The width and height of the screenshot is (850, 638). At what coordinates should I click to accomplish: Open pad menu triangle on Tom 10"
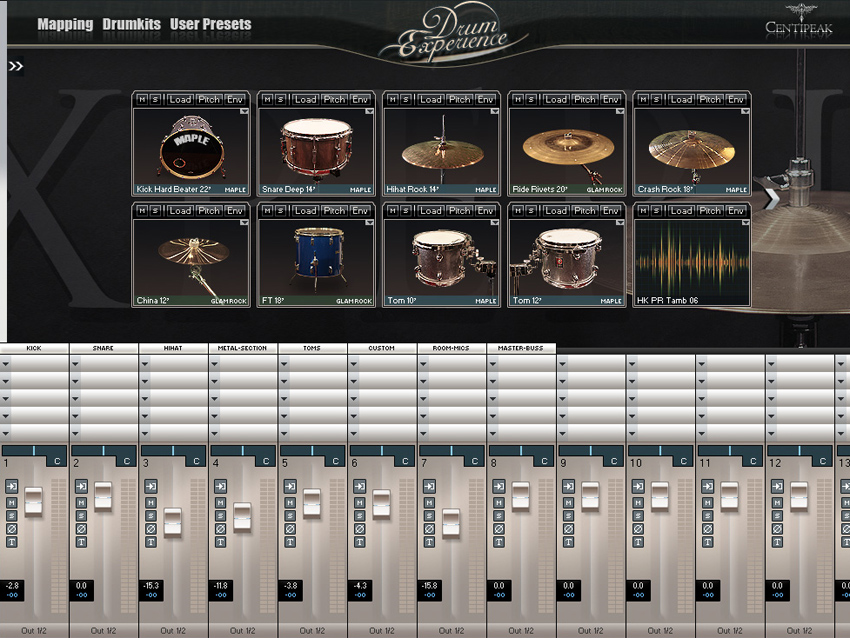pyautogui.click(x=494, y=223)
